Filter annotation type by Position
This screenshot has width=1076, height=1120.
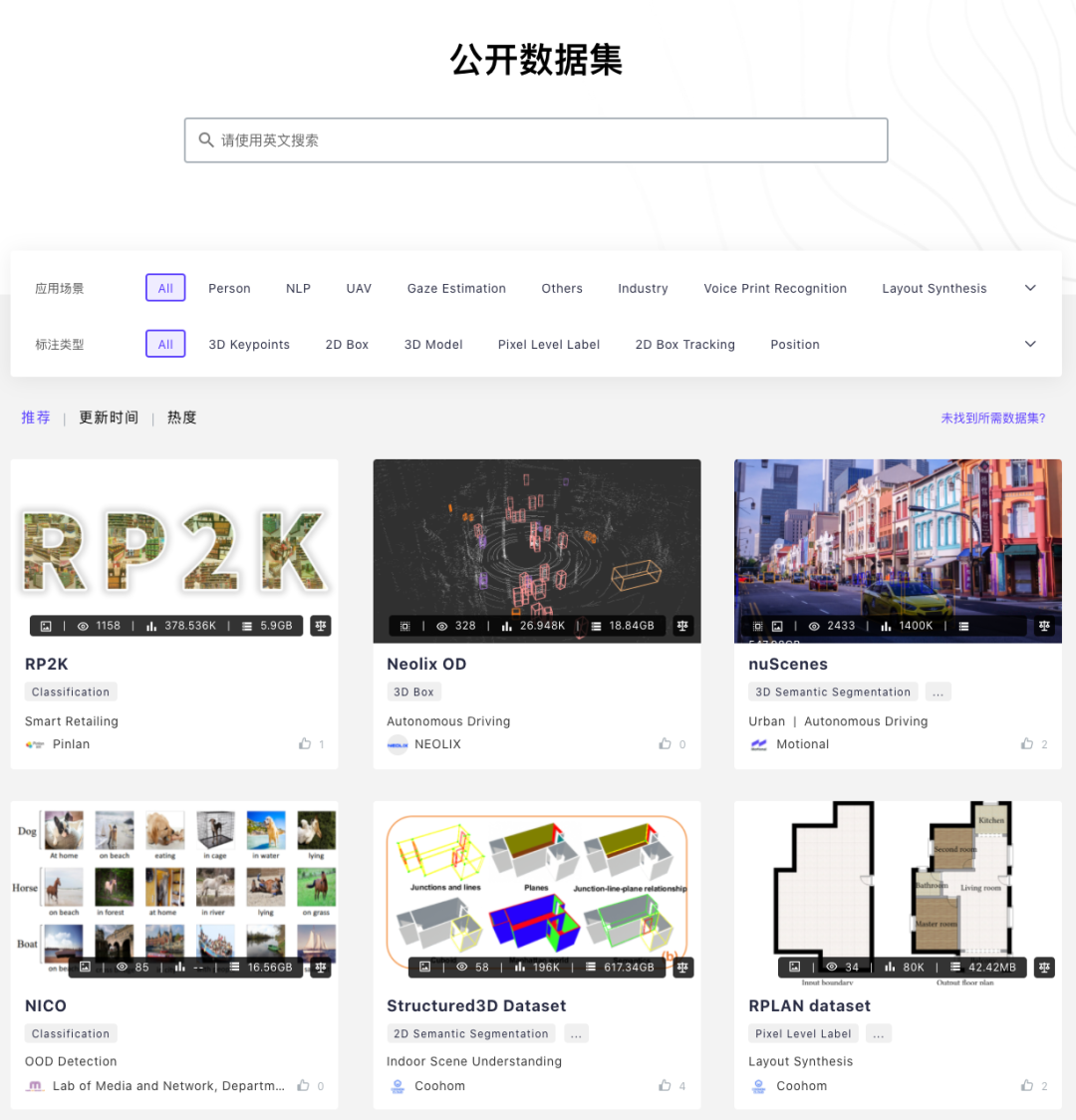click(x=795, y=344)
